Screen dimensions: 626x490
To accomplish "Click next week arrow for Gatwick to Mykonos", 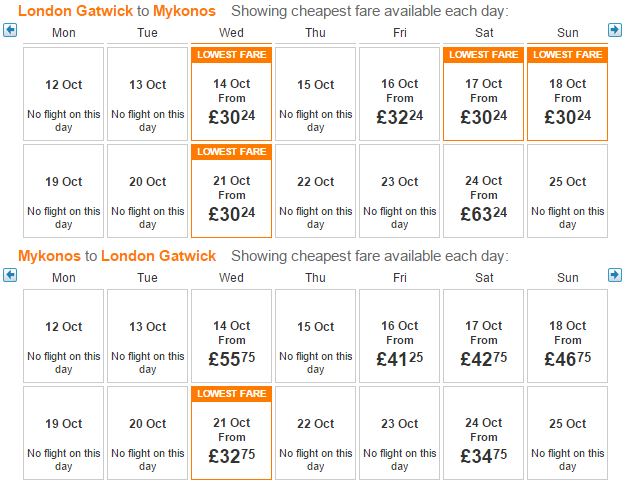I will pyautogui.click(x=615, y=30).
